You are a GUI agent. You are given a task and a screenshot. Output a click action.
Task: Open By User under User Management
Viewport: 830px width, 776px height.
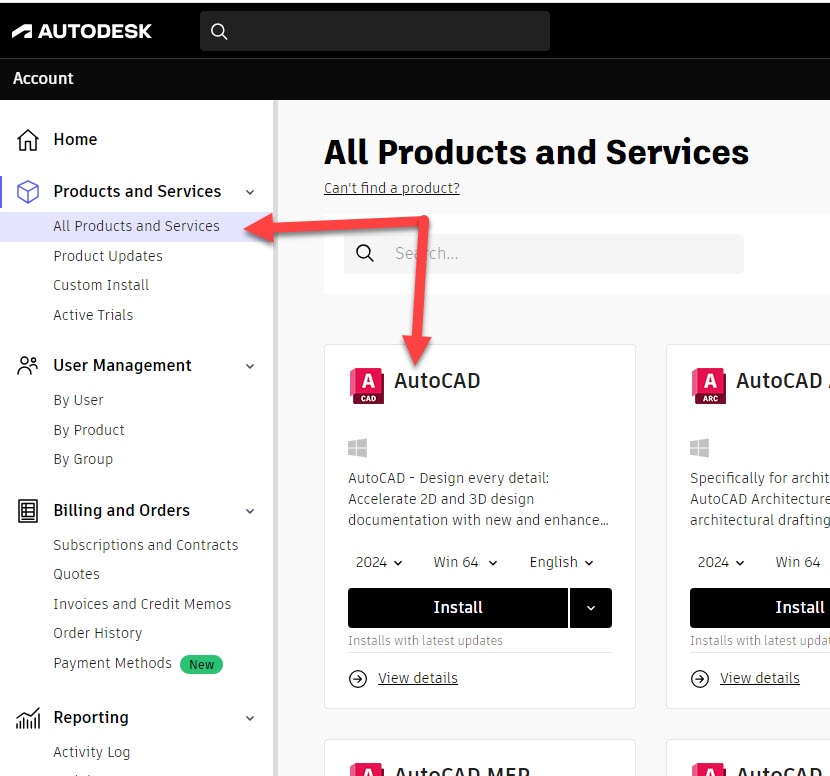[78, 400]
